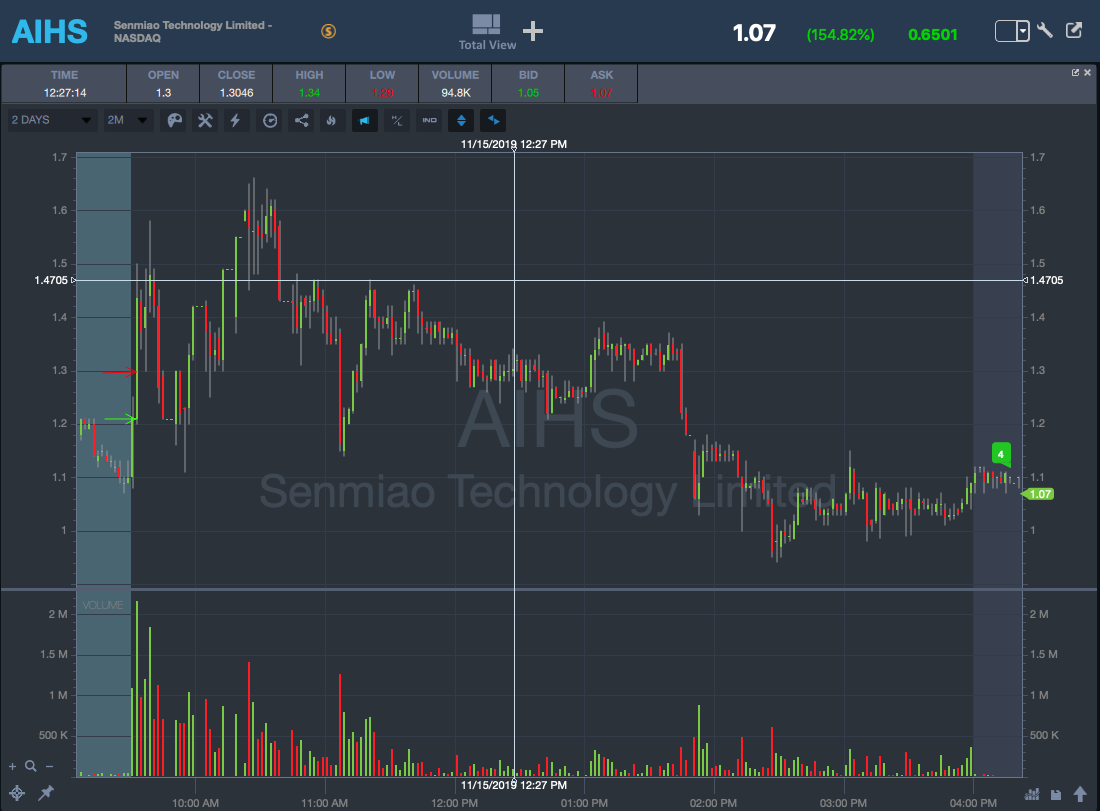Click the 10:00 AM time axis label
This screenshot has height=811, width=1100.
click(x=195, y=803)
